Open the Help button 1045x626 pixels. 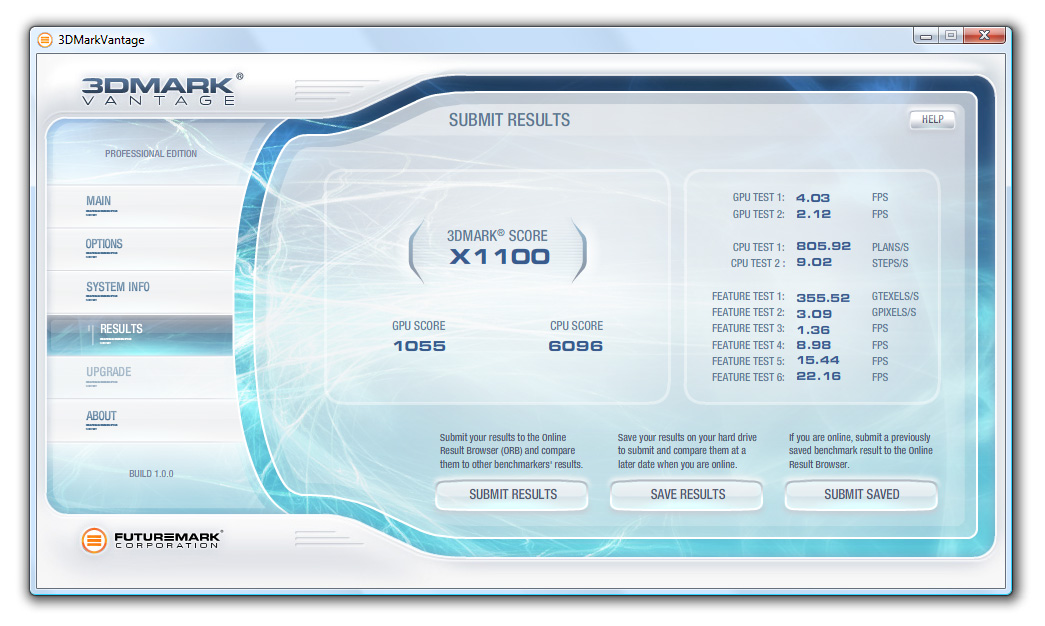932,120
